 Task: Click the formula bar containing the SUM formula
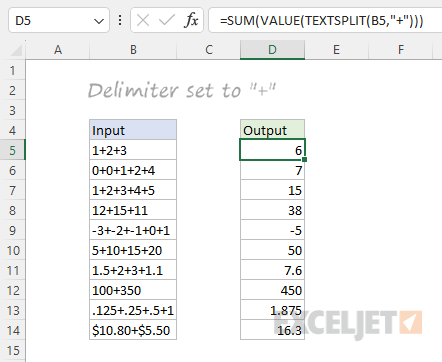pos(325,21)
